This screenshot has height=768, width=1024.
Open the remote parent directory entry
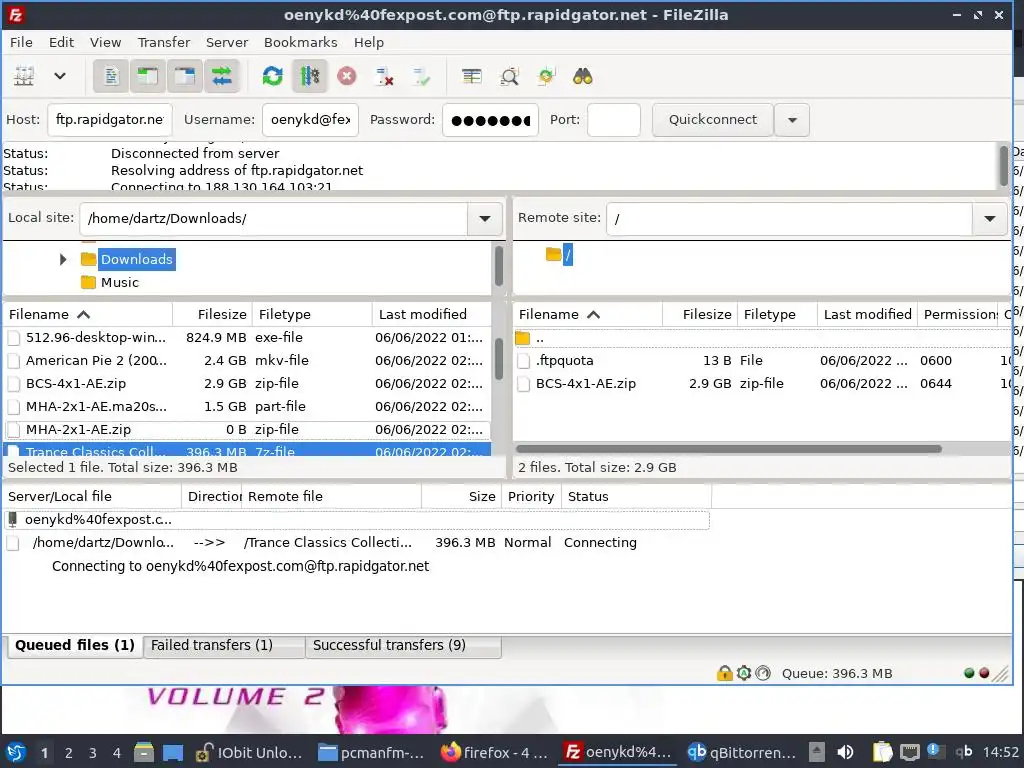pyautogui.click(x=761, y=338)
